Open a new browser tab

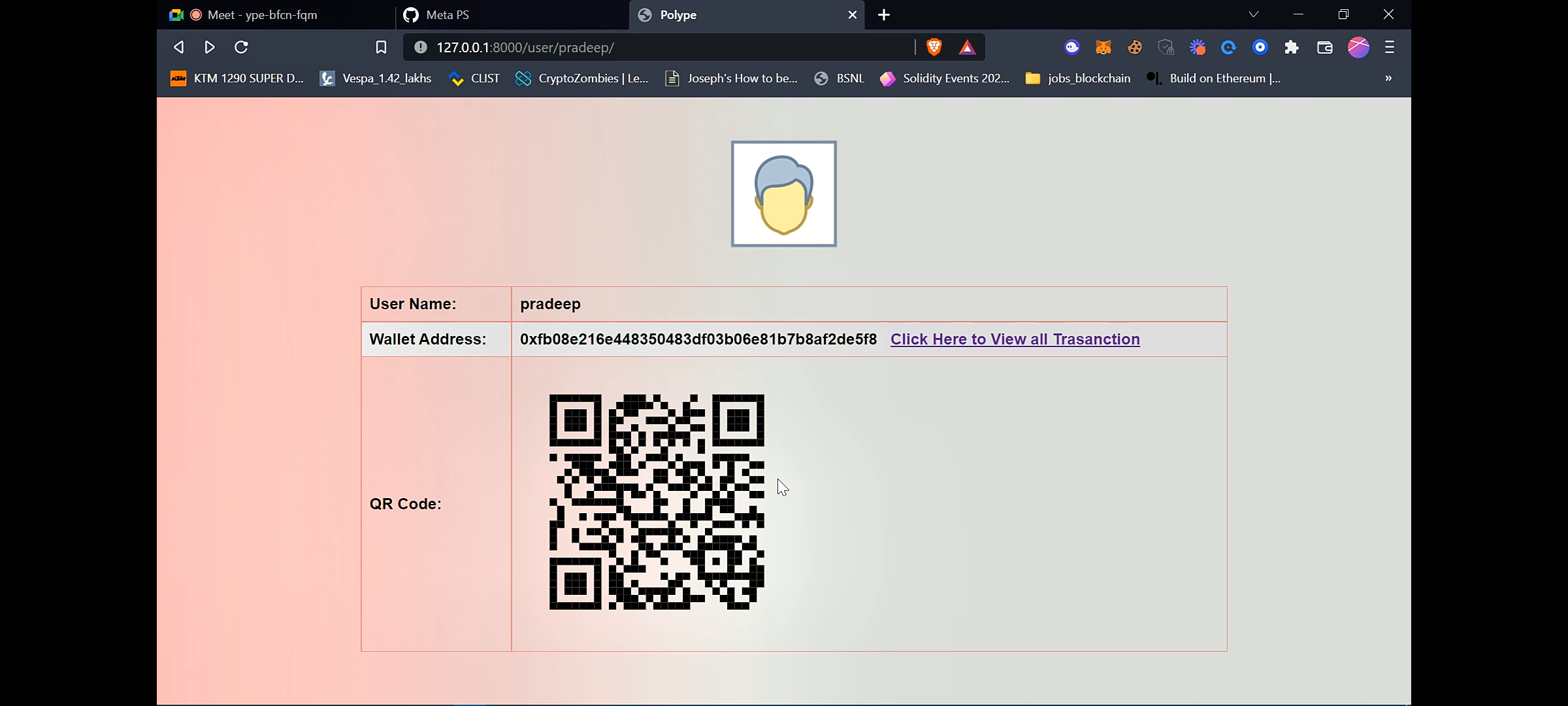[x=884, y=15]
